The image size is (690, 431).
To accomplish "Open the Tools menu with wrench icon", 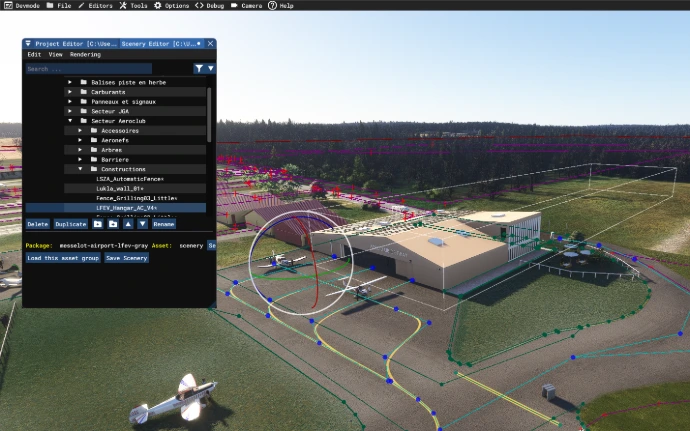I will click(x=133, y=5).
